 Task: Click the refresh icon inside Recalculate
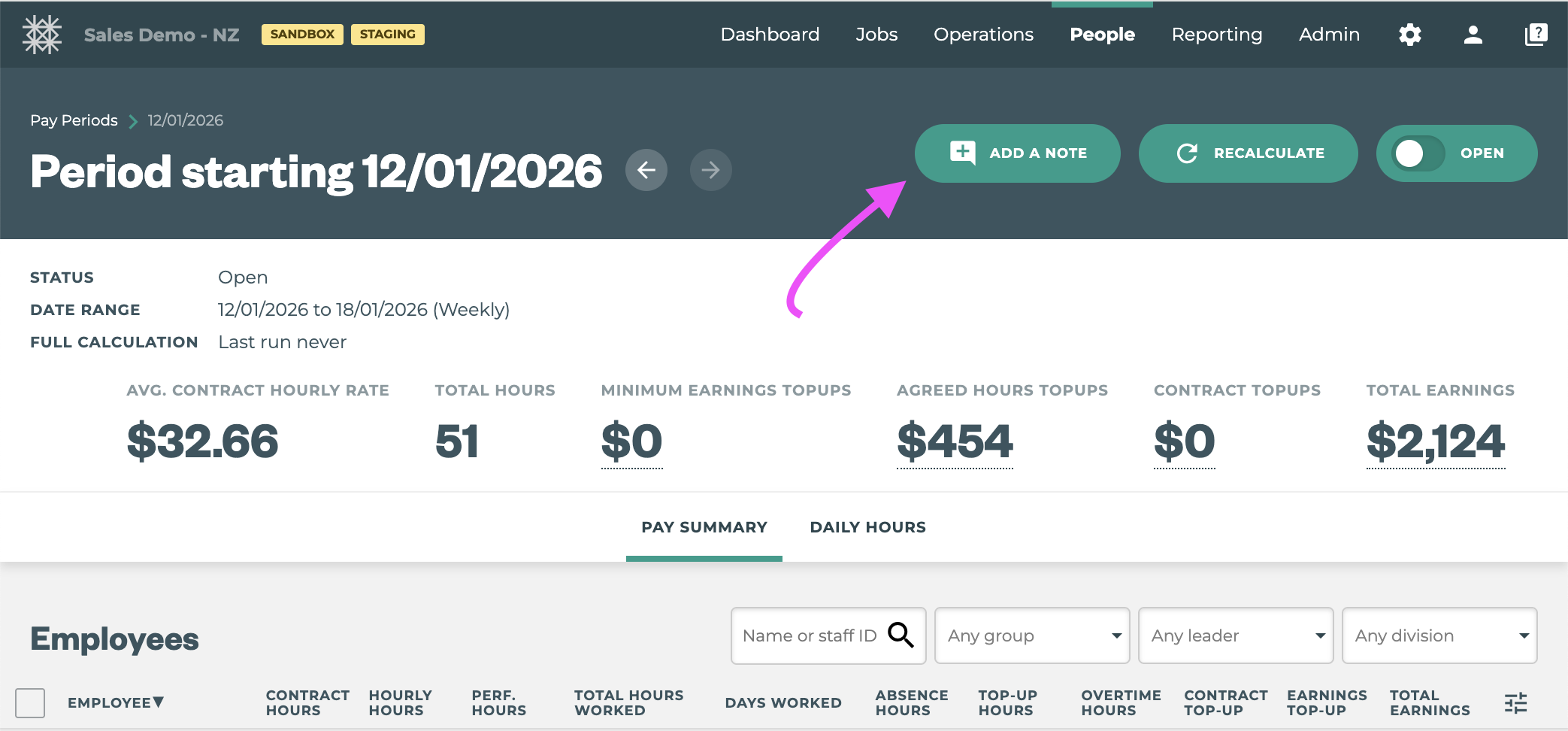(x=1186, y=153)
